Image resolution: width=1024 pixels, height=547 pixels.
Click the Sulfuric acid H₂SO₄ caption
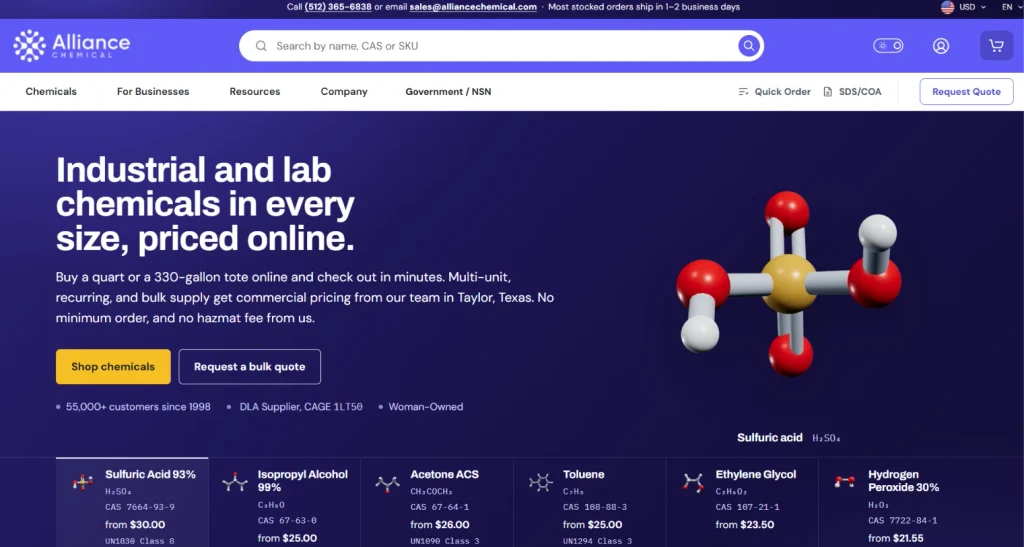point(789,438)
